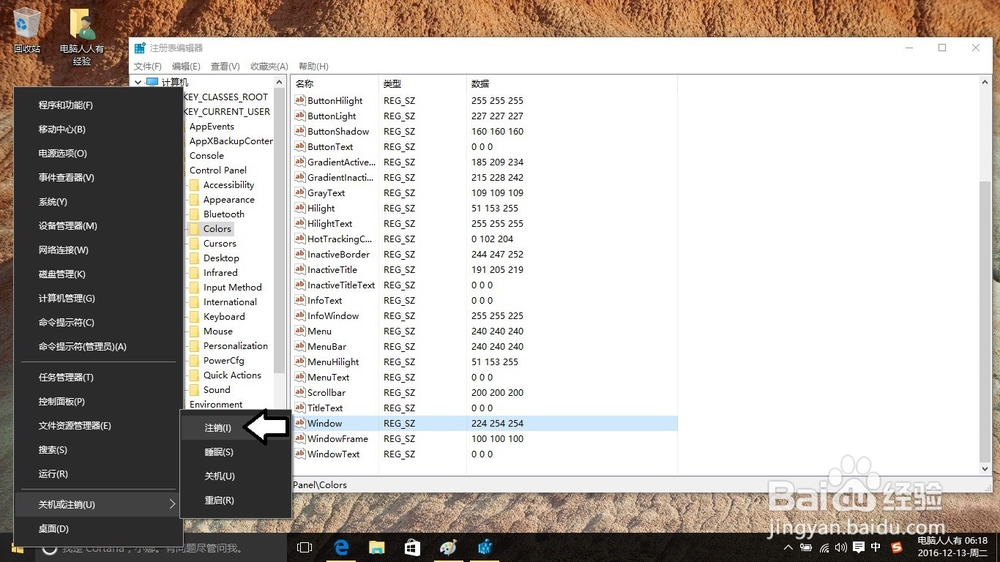
Task: Open the Store from the taskbar
Action: 413,547
